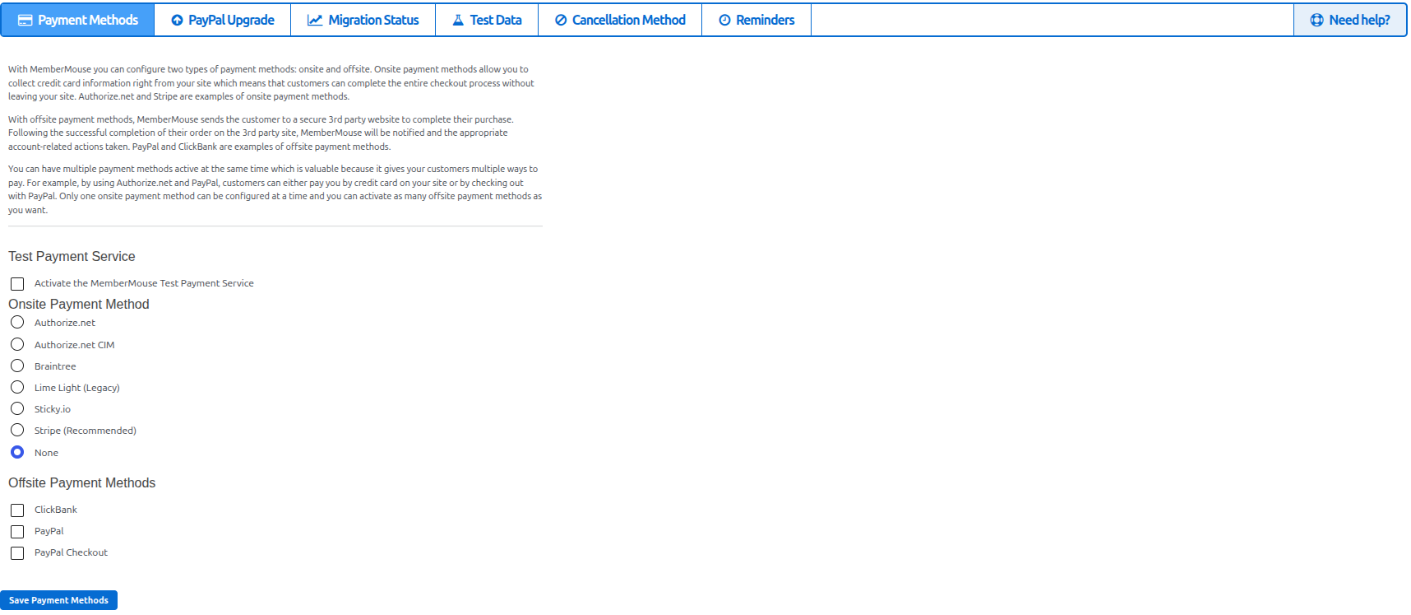Select the Cancellation Method tab
This screenshot has height=615, width=1411.
coord(620,20)
